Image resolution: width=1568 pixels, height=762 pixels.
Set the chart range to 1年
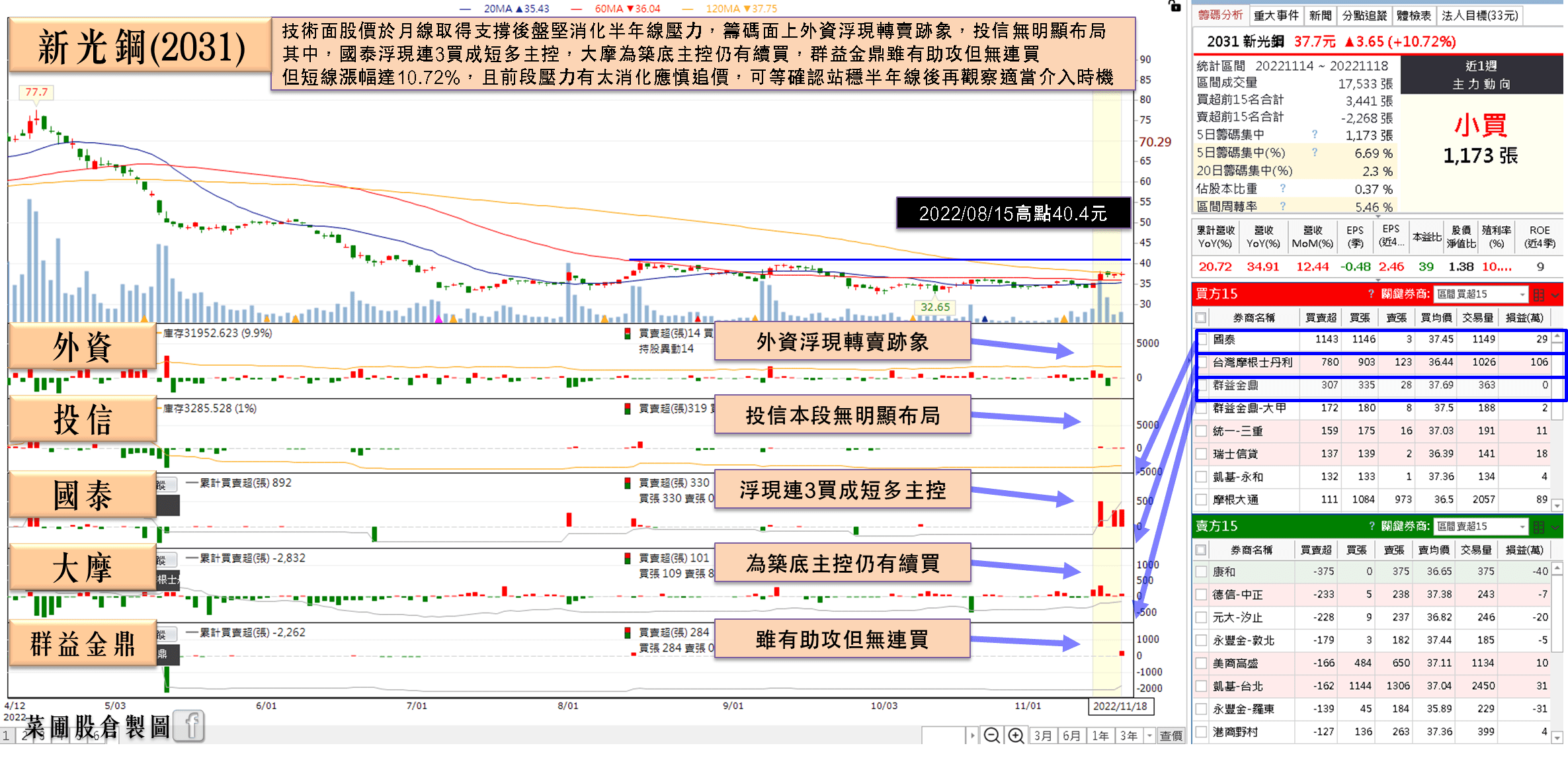tap(1100, 736)
